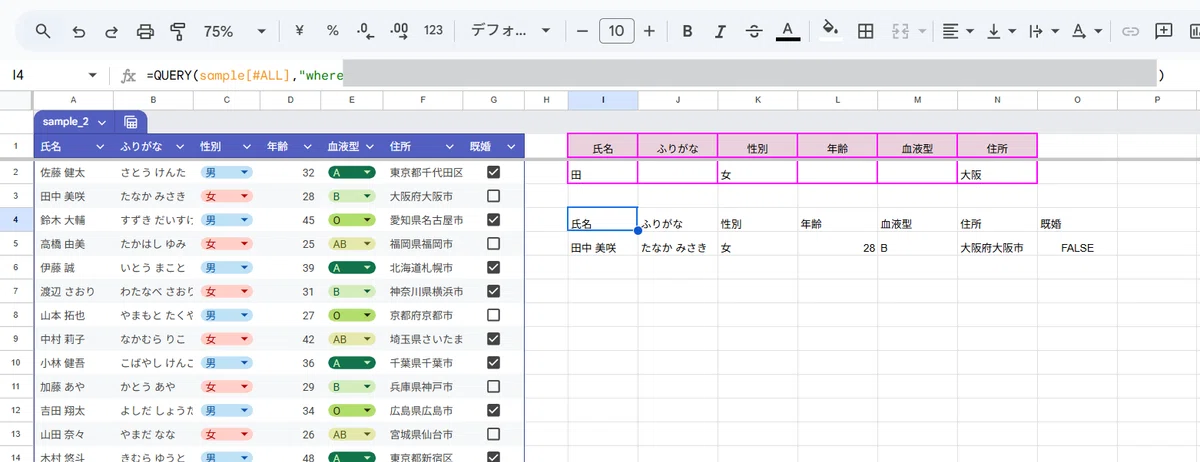Uncheck married checkbox for 中村 莉子
1200x462 pixels.
(493, 339)
